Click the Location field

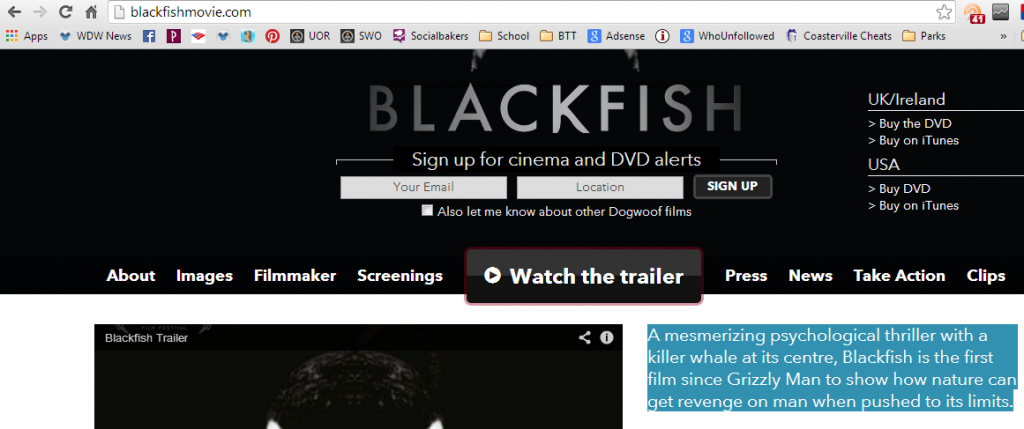click(600, 187)
